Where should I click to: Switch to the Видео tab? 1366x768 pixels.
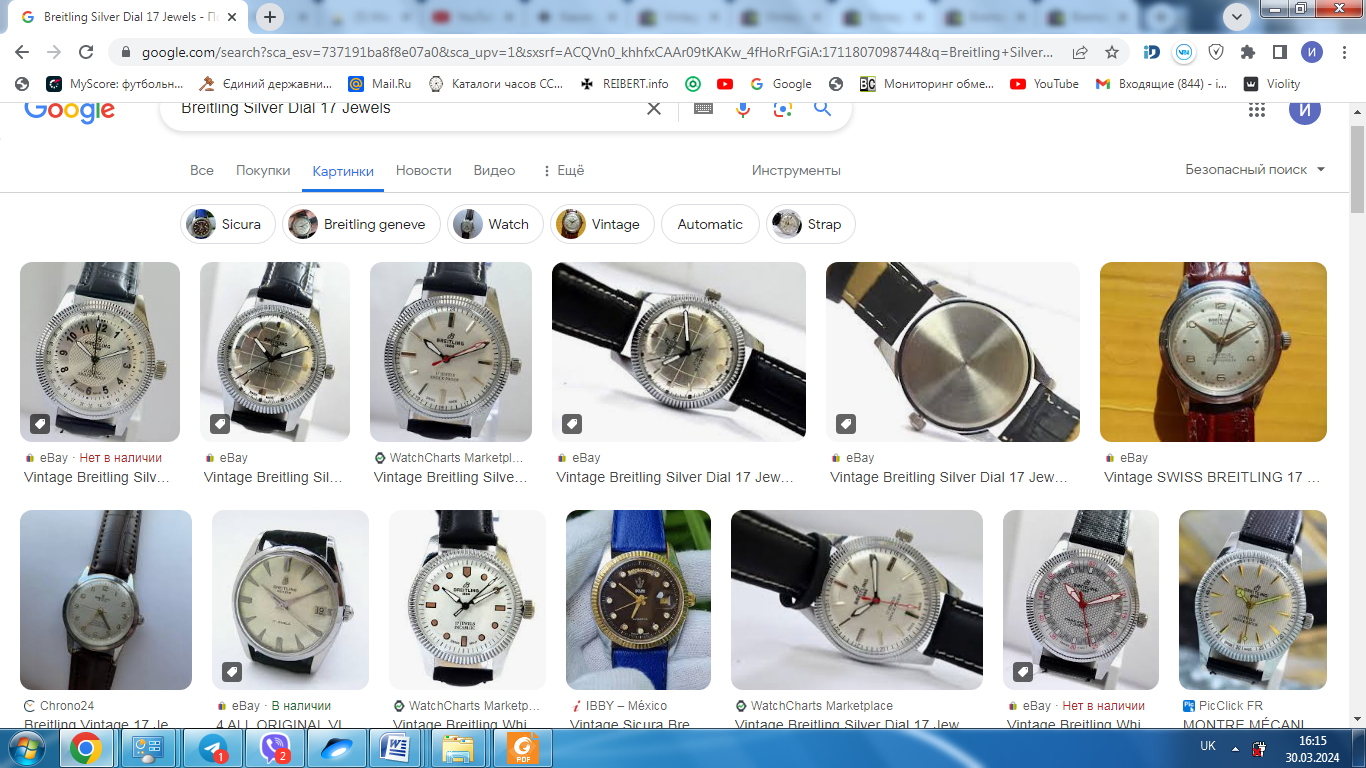494,171
